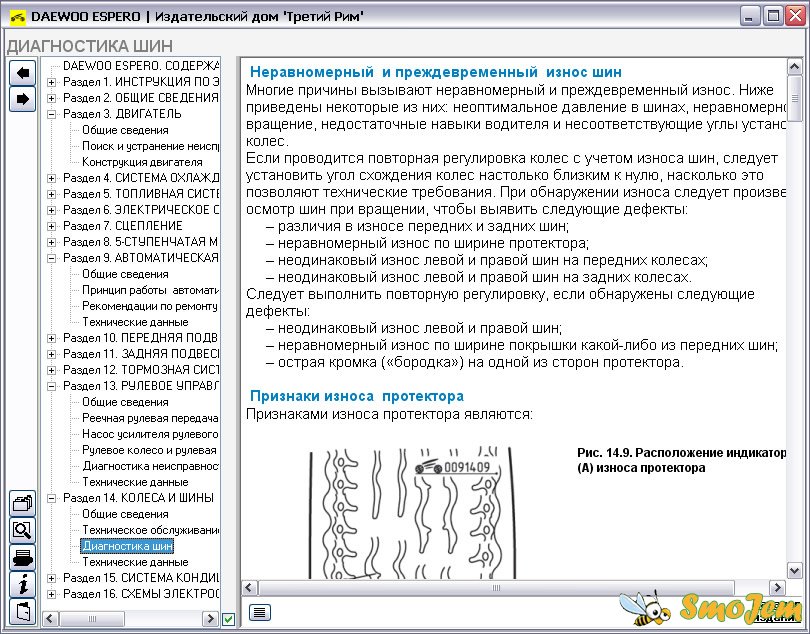
Task: Open Технические данные under Раздел 13
Action: (135, 483)
